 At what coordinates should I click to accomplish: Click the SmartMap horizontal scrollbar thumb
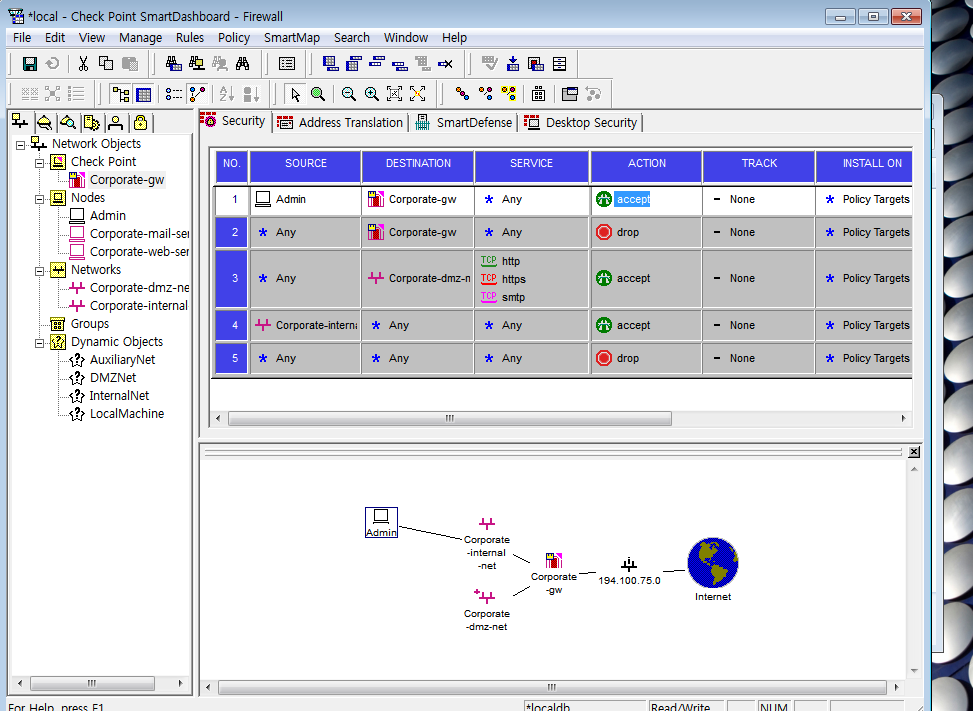(552, 687)
